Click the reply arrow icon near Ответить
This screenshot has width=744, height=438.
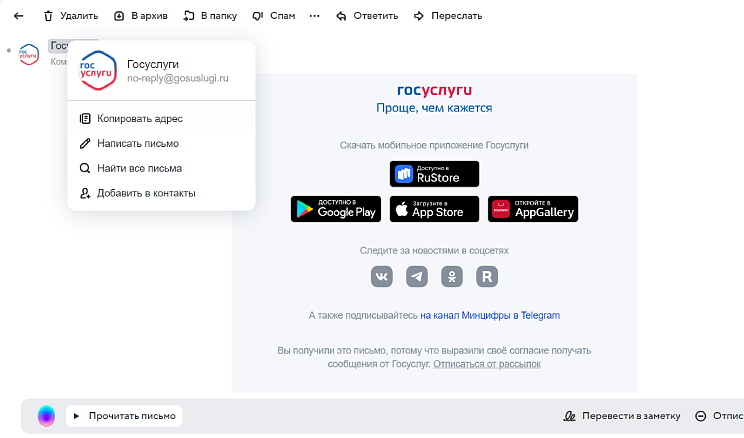[341, 16]
